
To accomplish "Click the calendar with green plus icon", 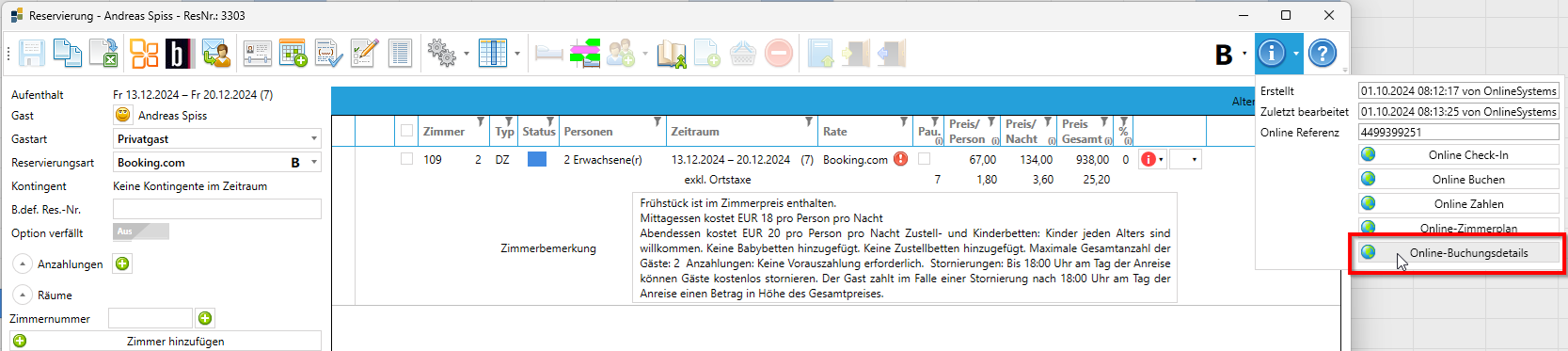I will (293, 54).
